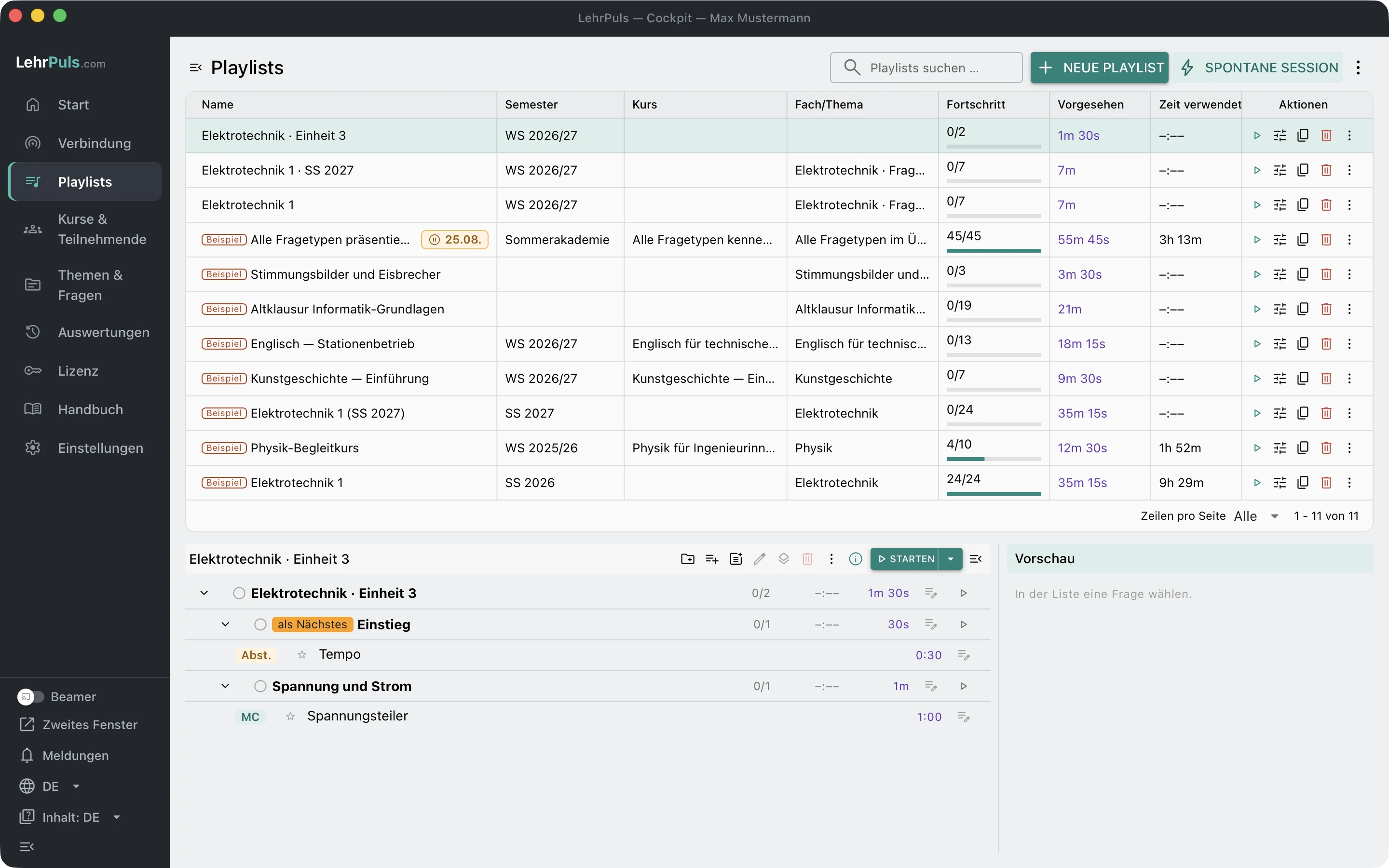Screen dimensions: 1389x868
Task: Open the STARTEN dropdown arrow
Action: pyautogui.click(x=951, y=558)
